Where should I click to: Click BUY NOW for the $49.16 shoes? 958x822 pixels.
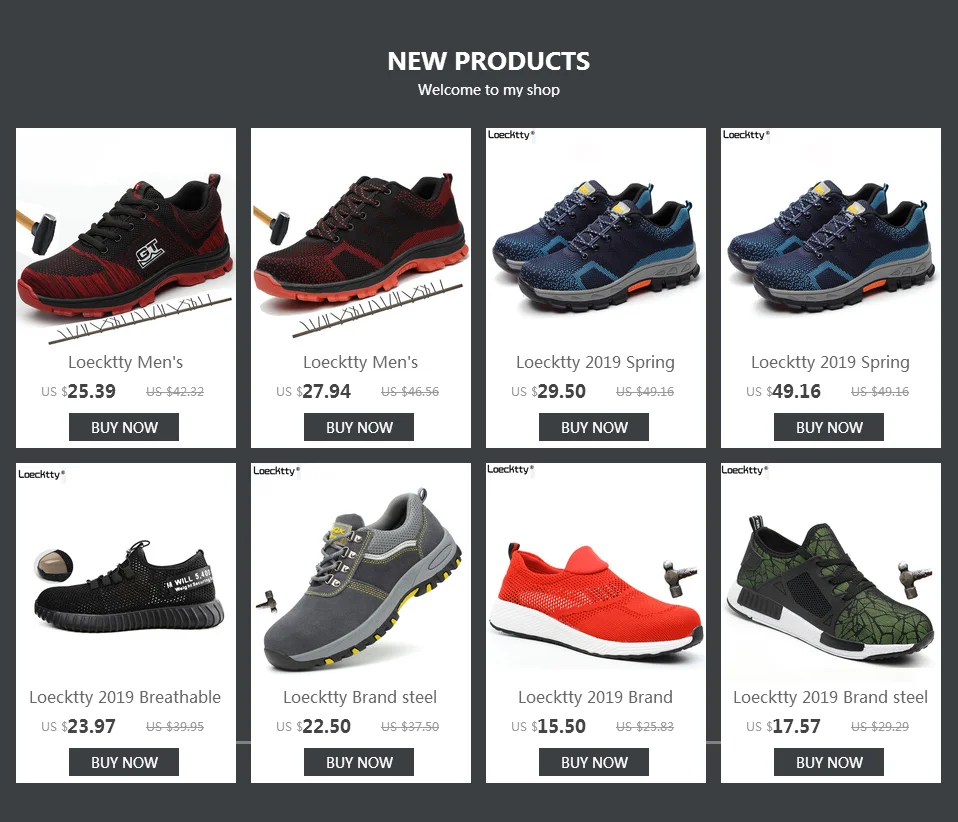pos(828,427)
